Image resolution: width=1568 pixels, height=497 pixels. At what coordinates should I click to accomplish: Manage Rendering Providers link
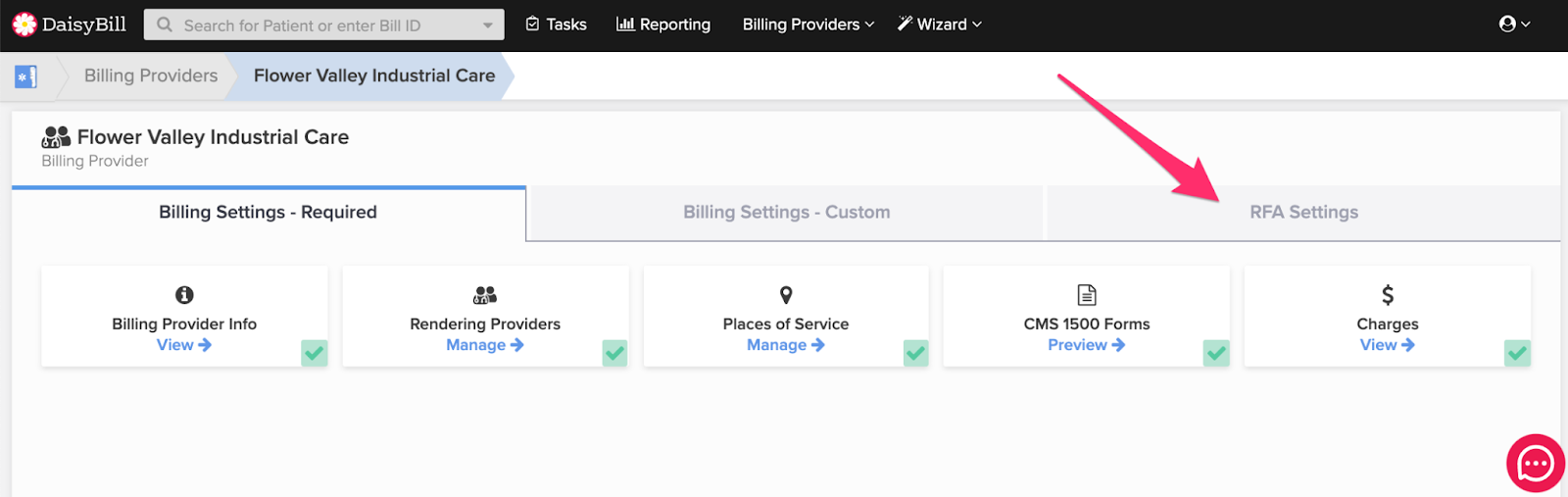coord(485,345)
